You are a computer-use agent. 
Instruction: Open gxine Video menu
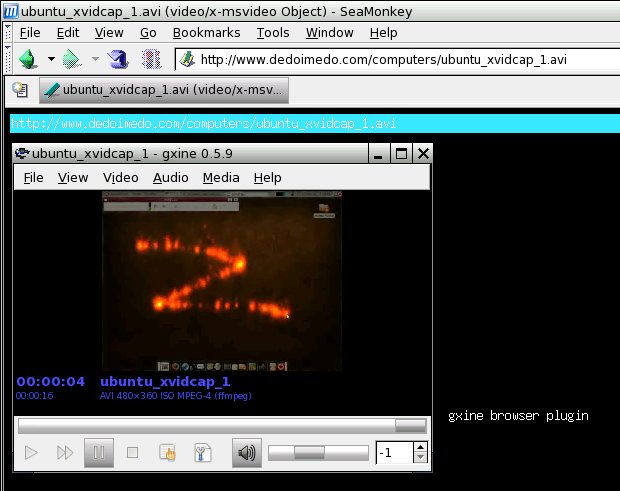pos(121,178)
